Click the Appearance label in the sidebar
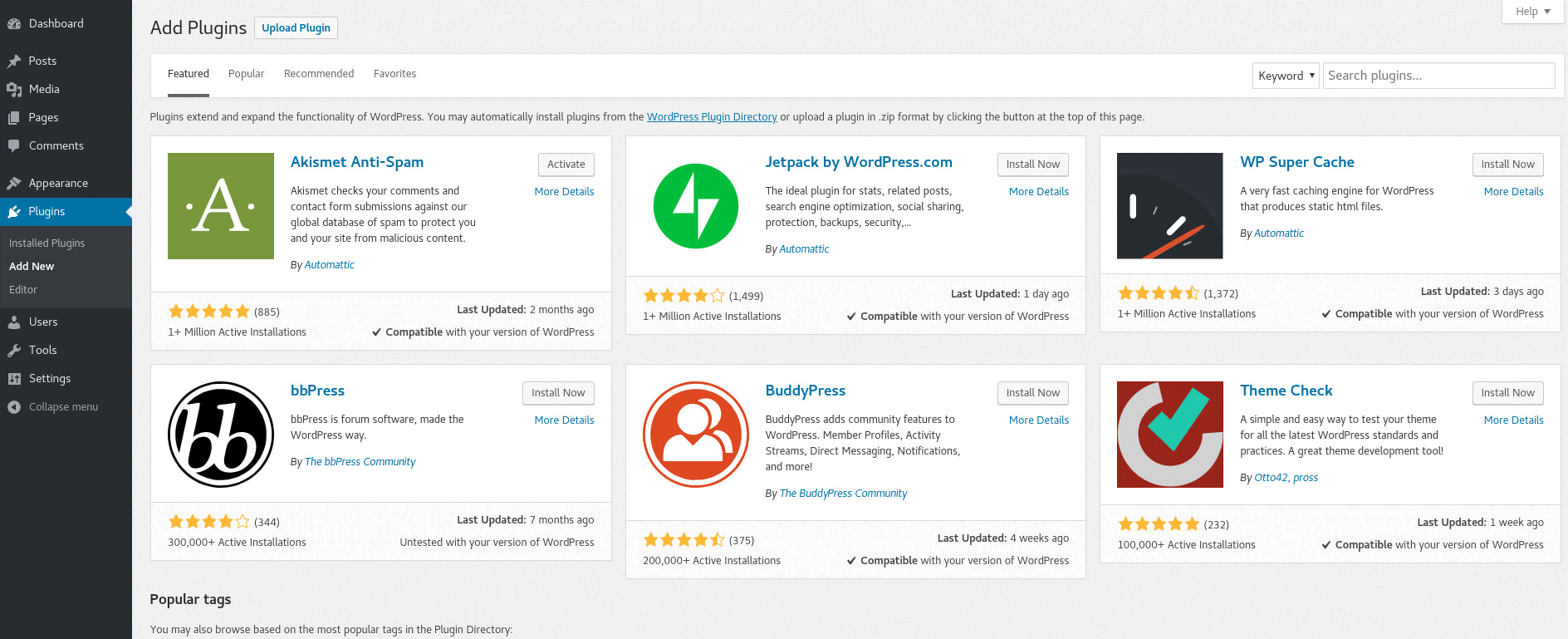This screenshot has height=639, width=1568. [58, 183]
